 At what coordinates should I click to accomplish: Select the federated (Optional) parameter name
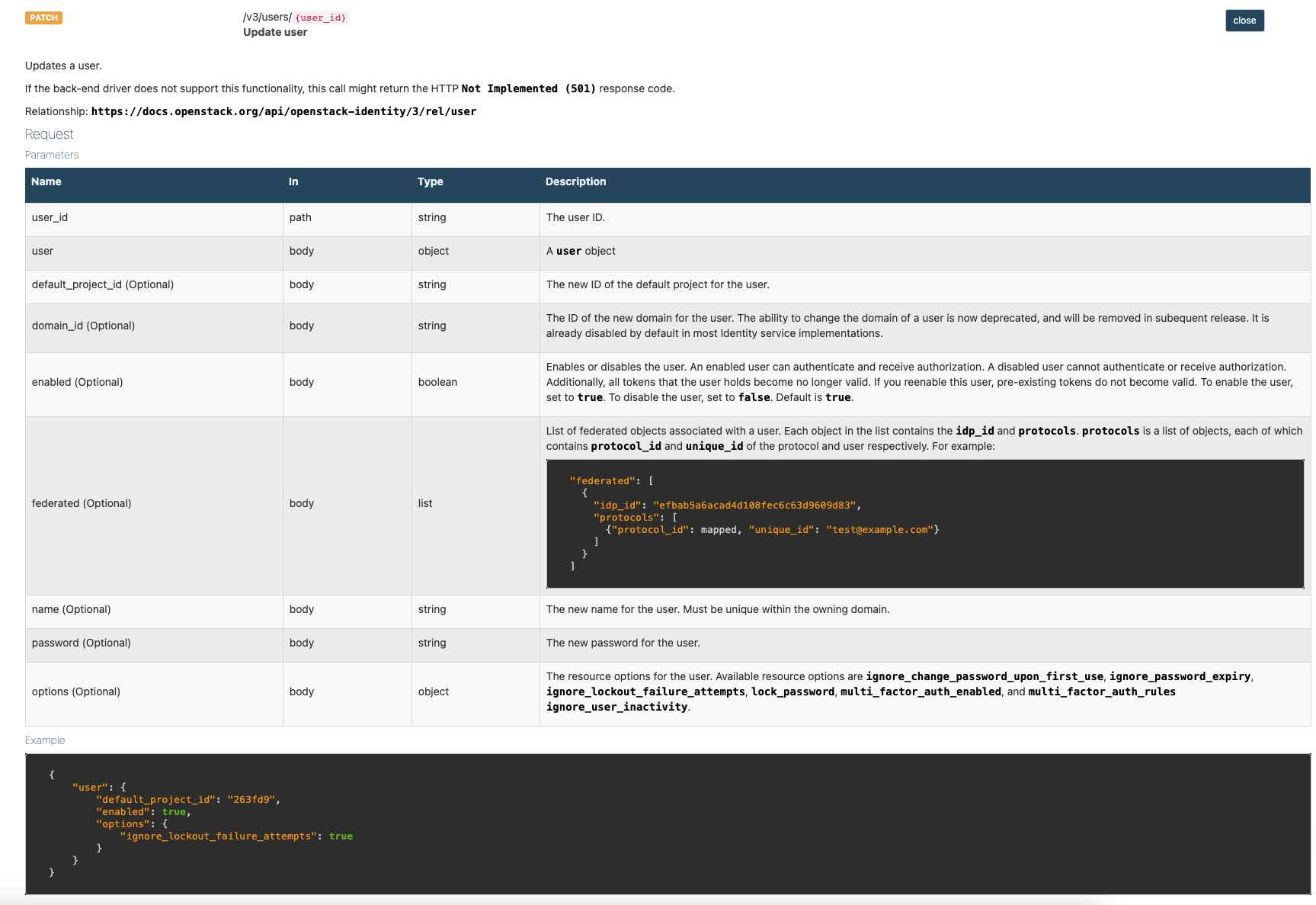82,503
